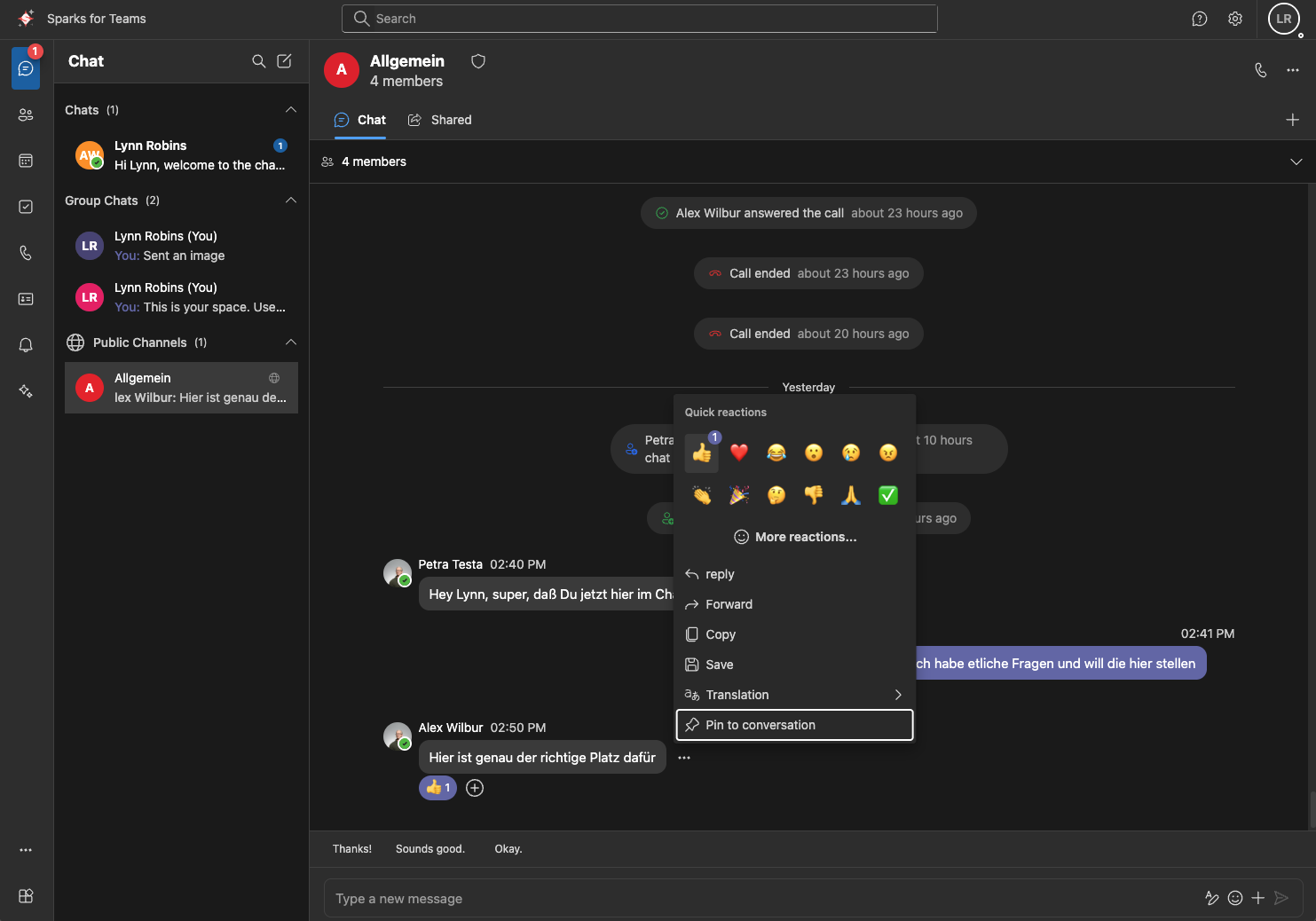Toggle the thumbs-up reaction on Alex's message

coord(437,787)
